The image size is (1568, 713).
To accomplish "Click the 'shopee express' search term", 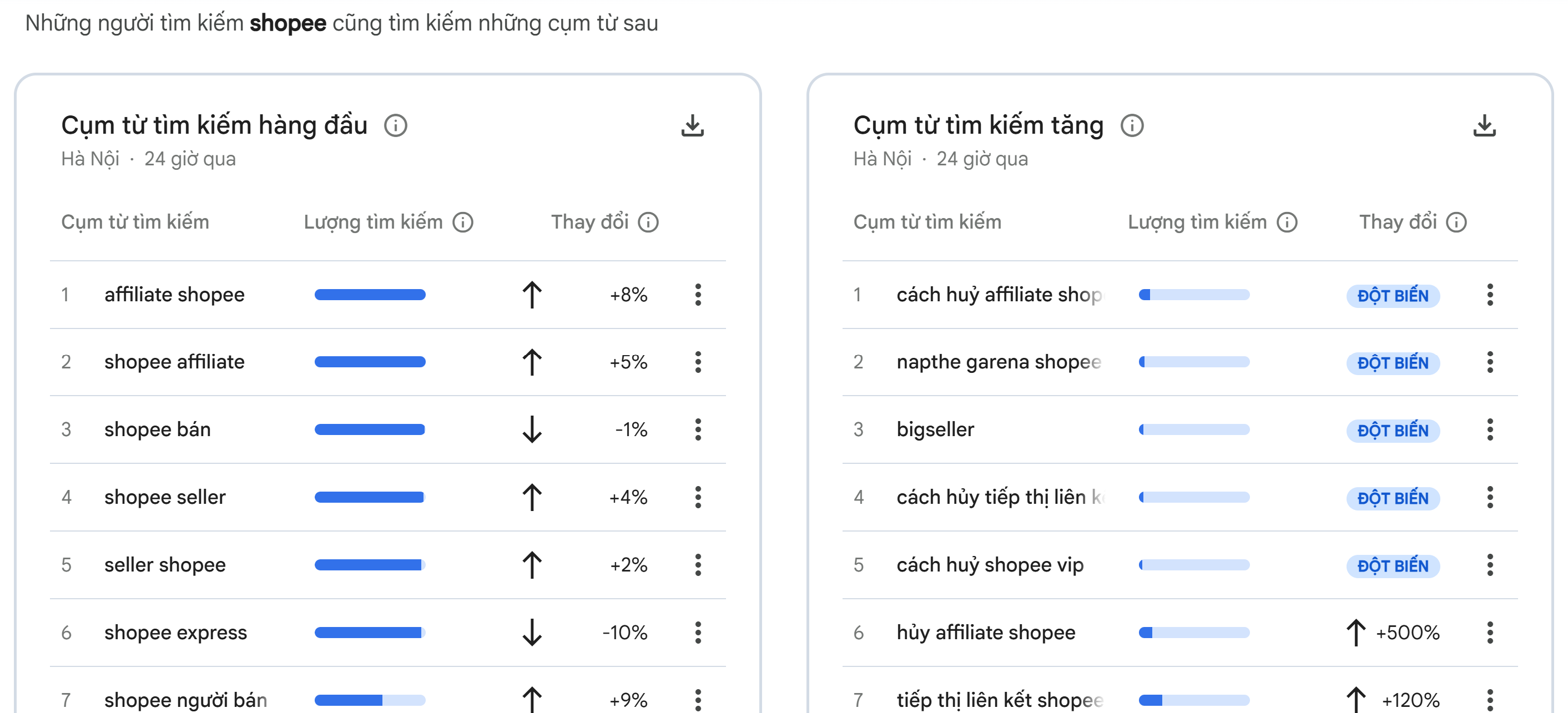I will point(175,633).
